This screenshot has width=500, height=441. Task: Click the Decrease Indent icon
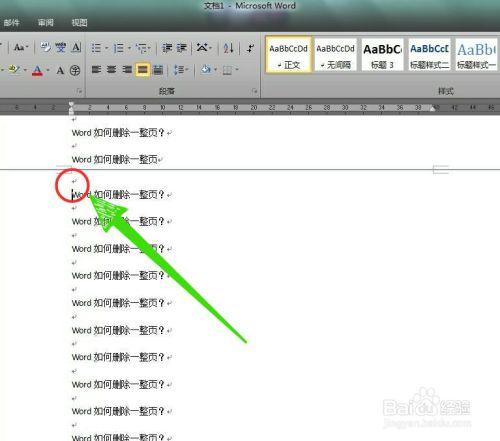(x=167, y=48)
